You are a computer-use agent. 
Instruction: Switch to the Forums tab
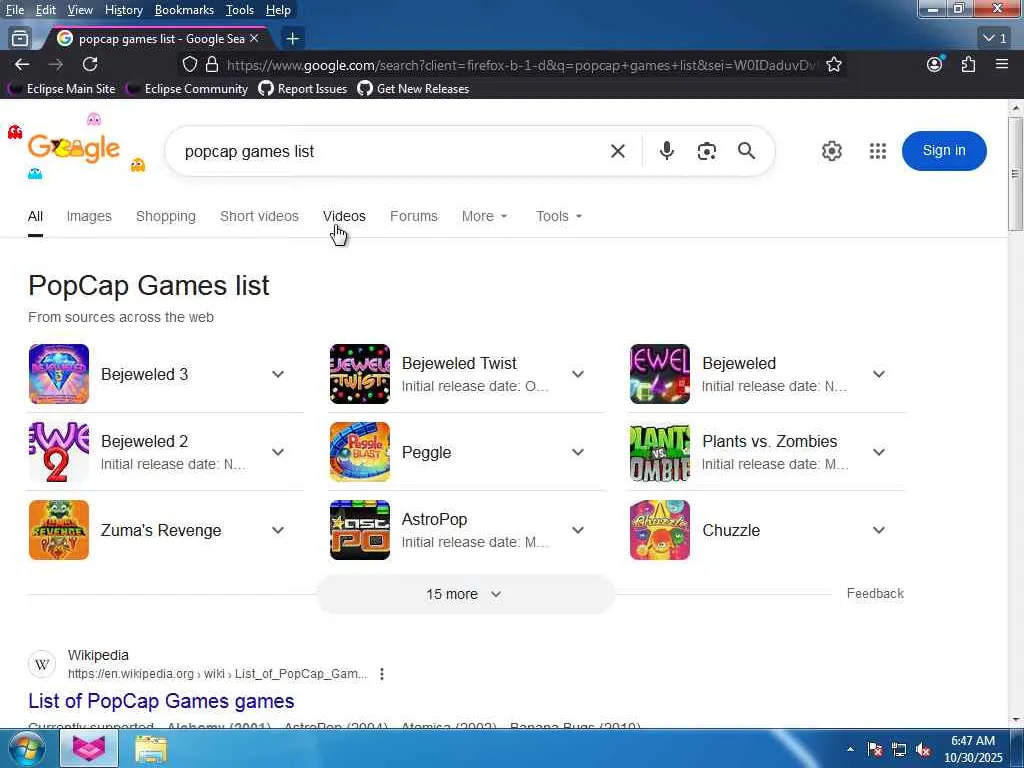pos(413,216)
